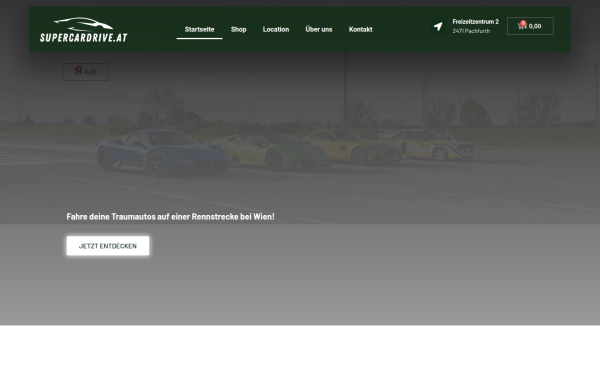The height and width of the screenshot is (375, 600).
Task: Select Über uns in the navigation
Action: [319, 29]
